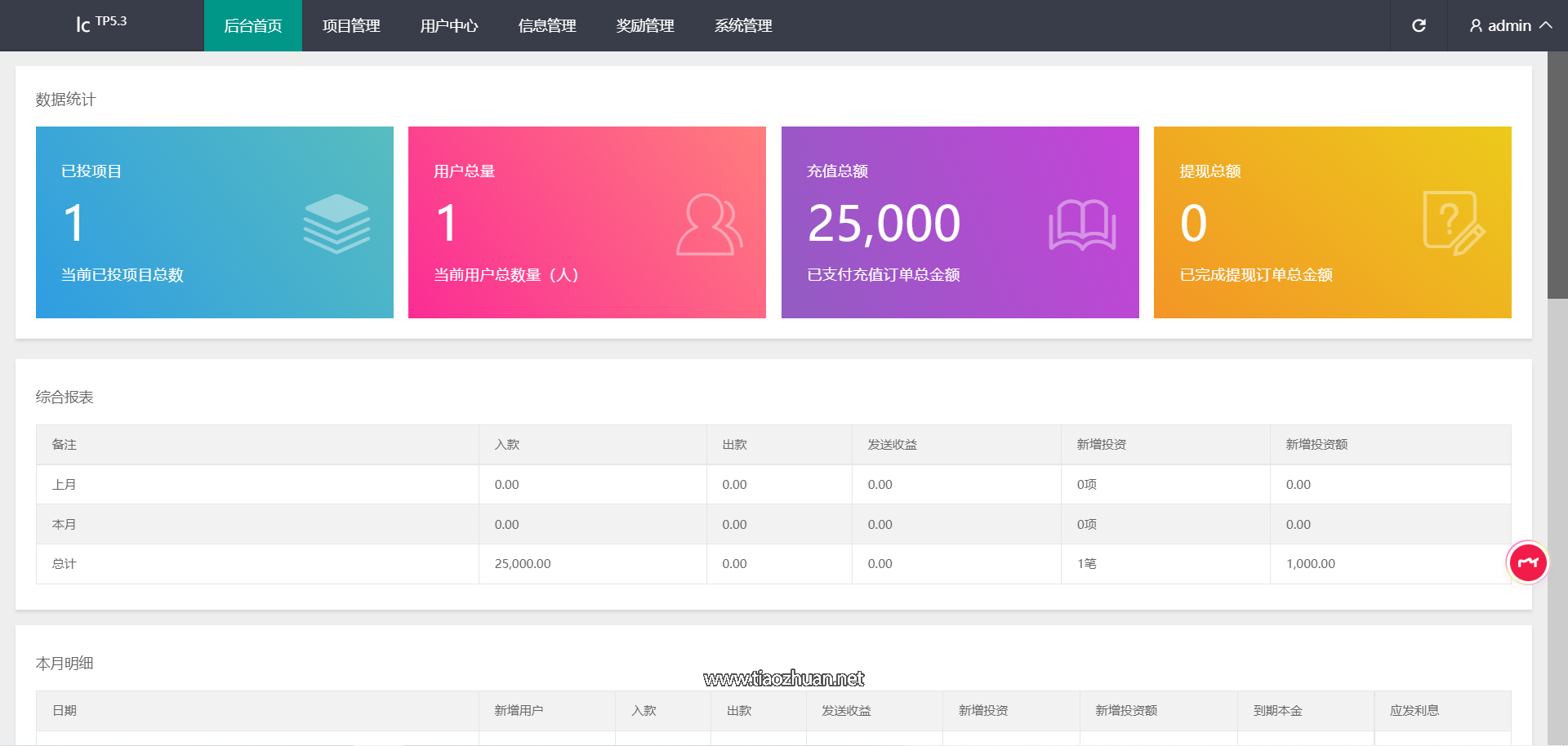The image size is (1568, 746).
Task: Open the 项目管理 menu
Action: 351,26
